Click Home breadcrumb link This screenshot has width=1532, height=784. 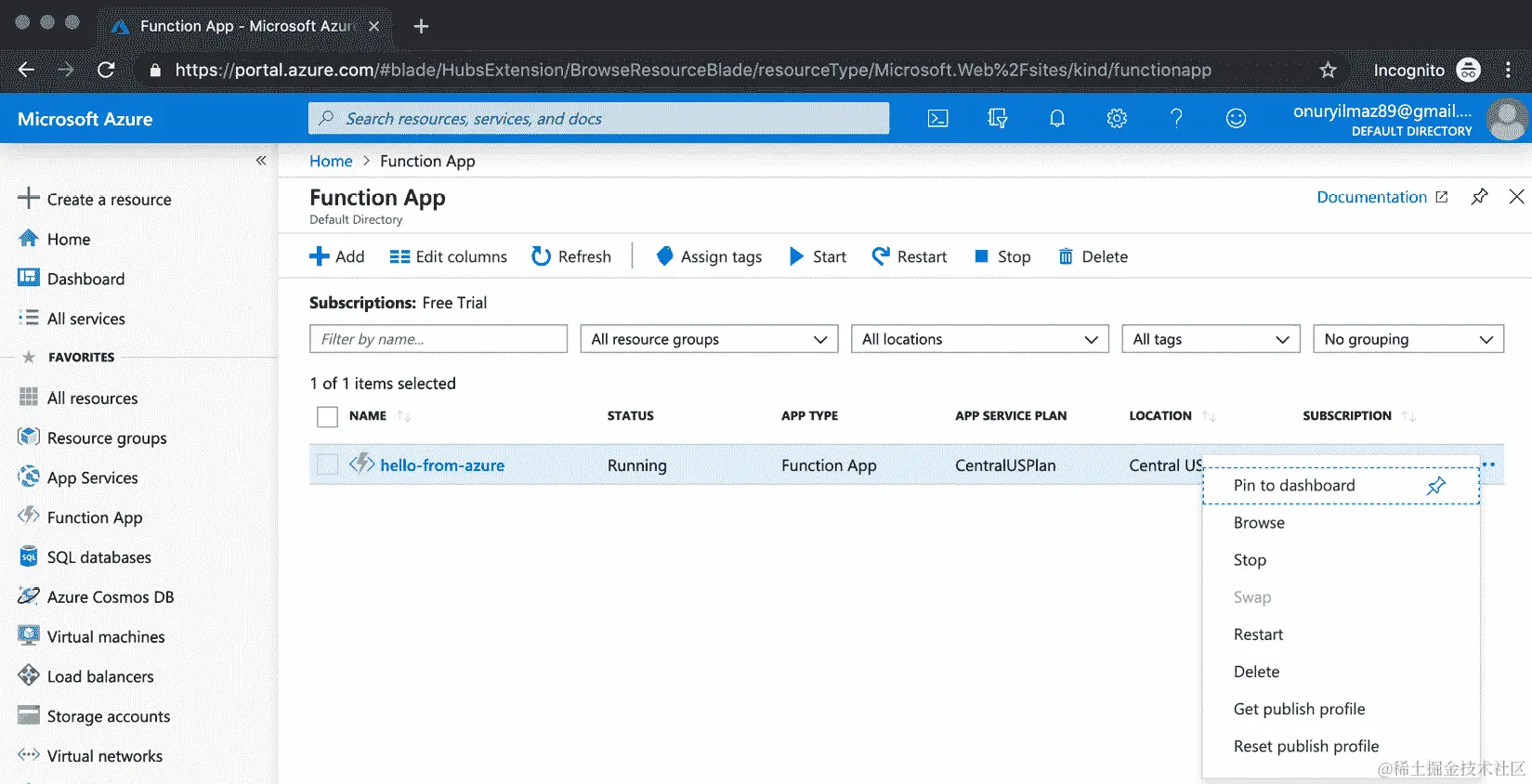(331, 161)
